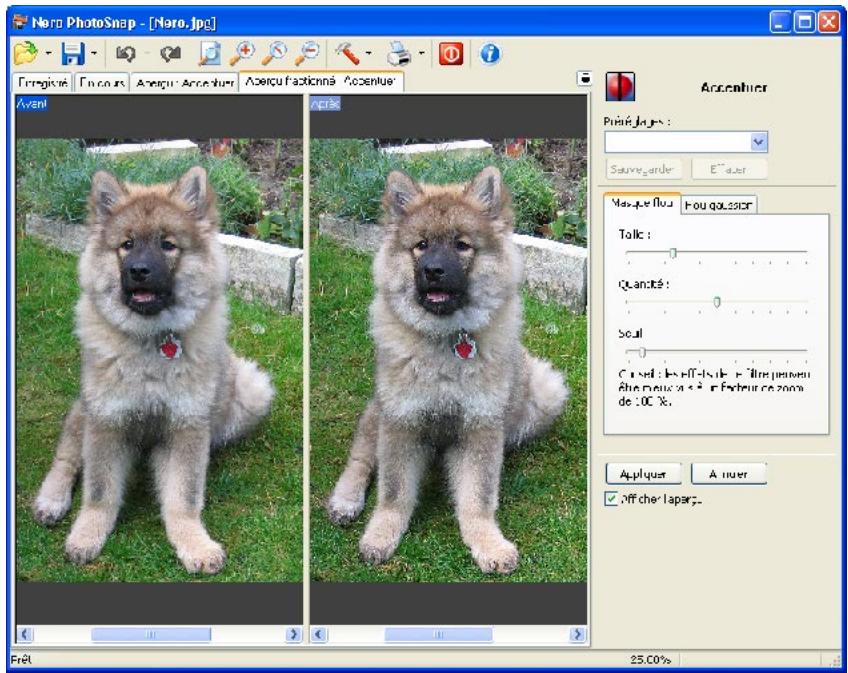Screen dimensions: 848x673
Task: Switch to the Enregistré tab
Action: [x=43, y=83]
